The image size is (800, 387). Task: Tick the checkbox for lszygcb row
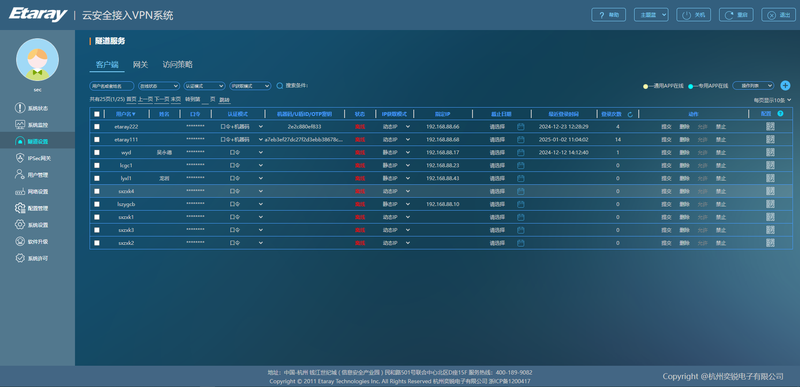(97, 204)
